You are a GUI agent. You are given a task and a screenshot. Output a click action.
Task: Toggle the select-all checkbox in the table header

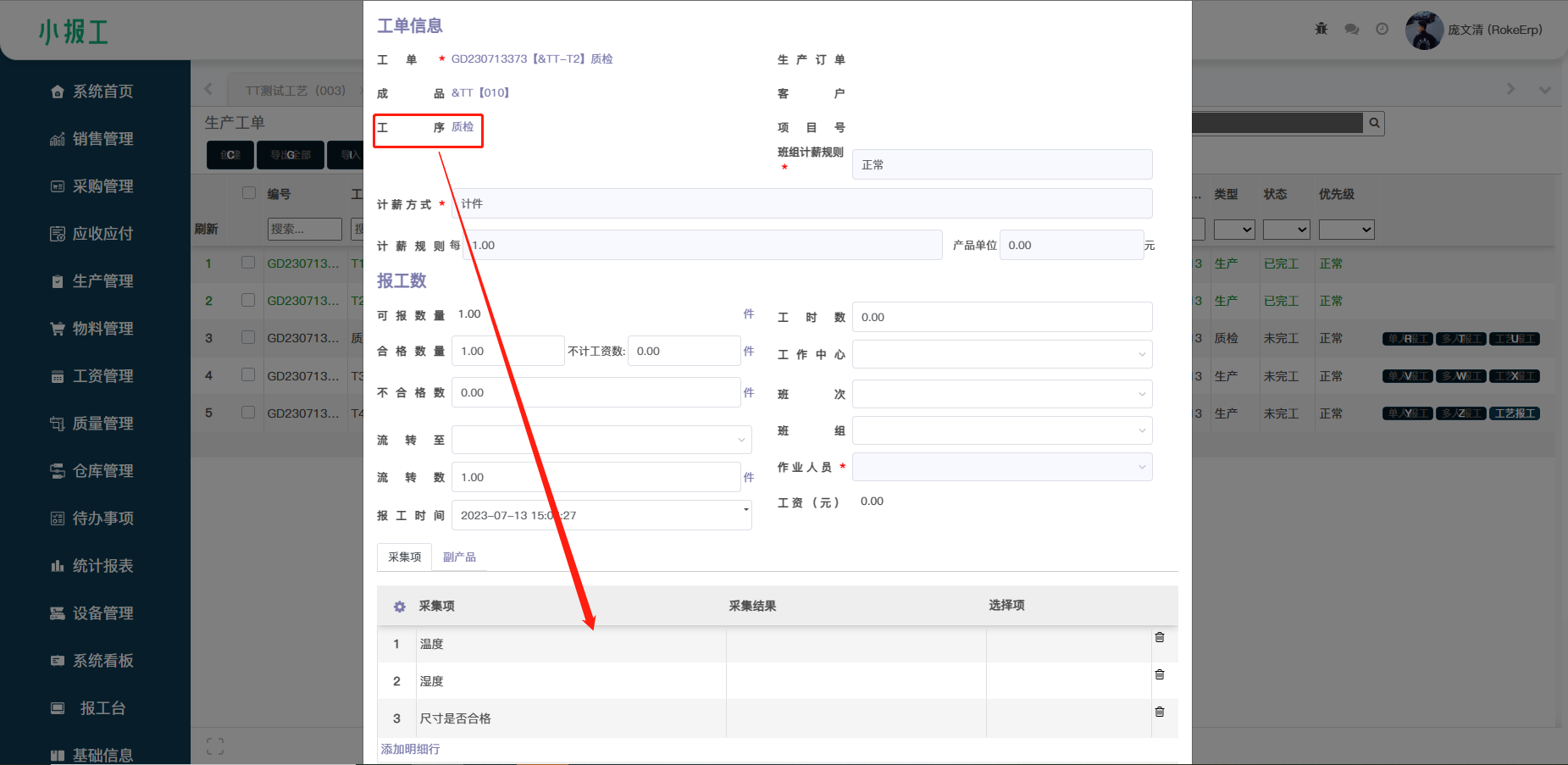point(249,193)
